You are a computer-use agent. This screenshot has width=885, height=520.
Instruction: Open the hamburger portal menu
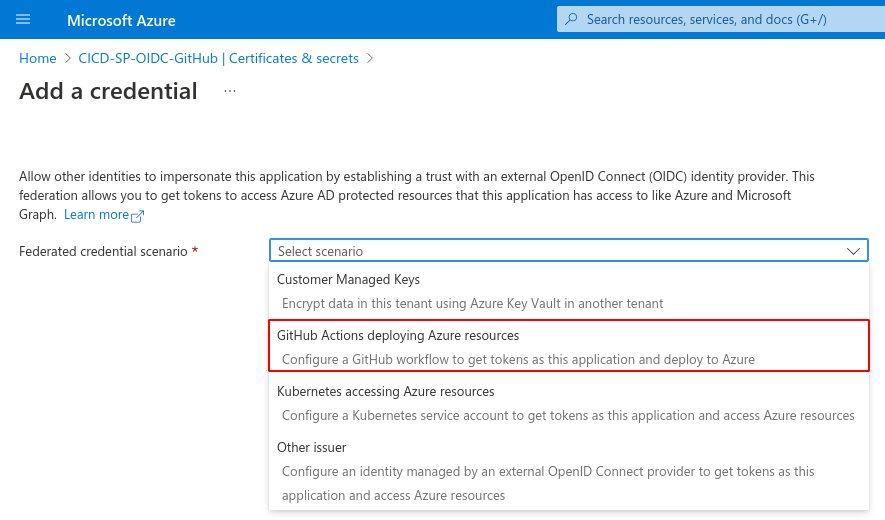pos(23,20)
